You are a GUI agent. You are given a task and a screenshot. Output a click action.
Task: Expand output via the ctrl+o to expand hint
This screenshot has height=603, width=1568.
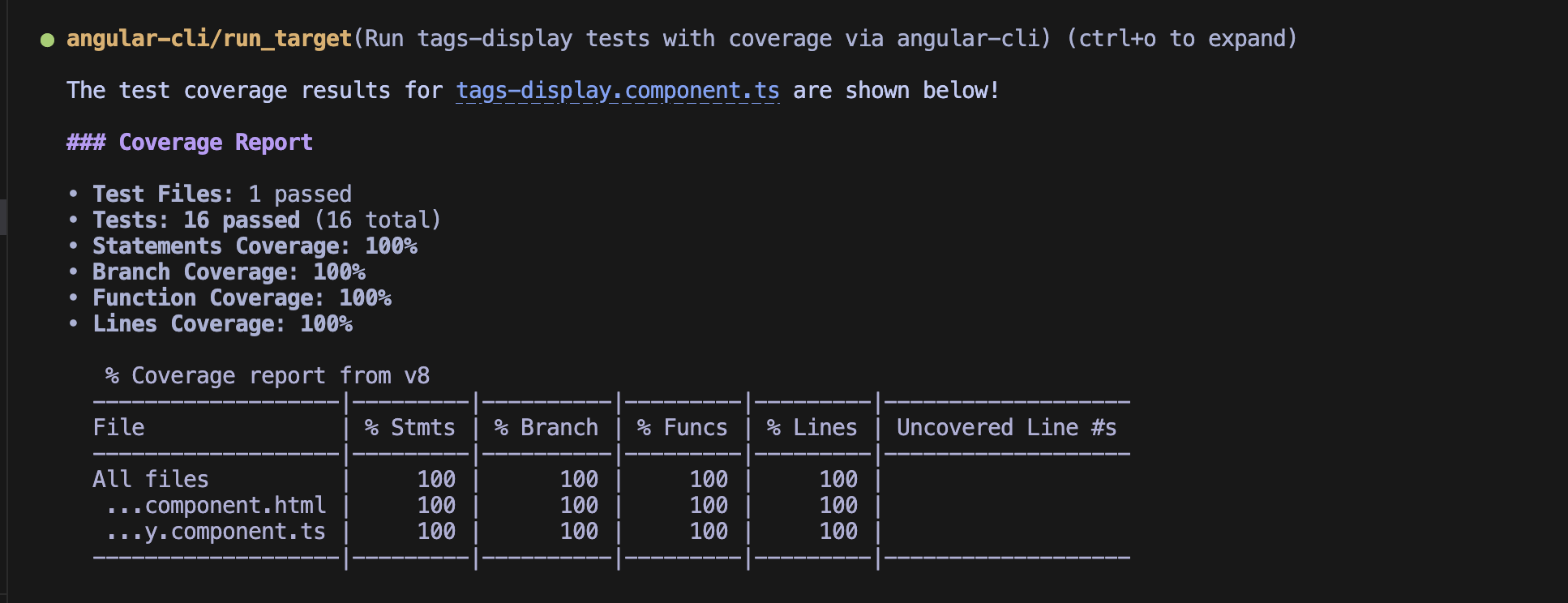click(1182, 39)
